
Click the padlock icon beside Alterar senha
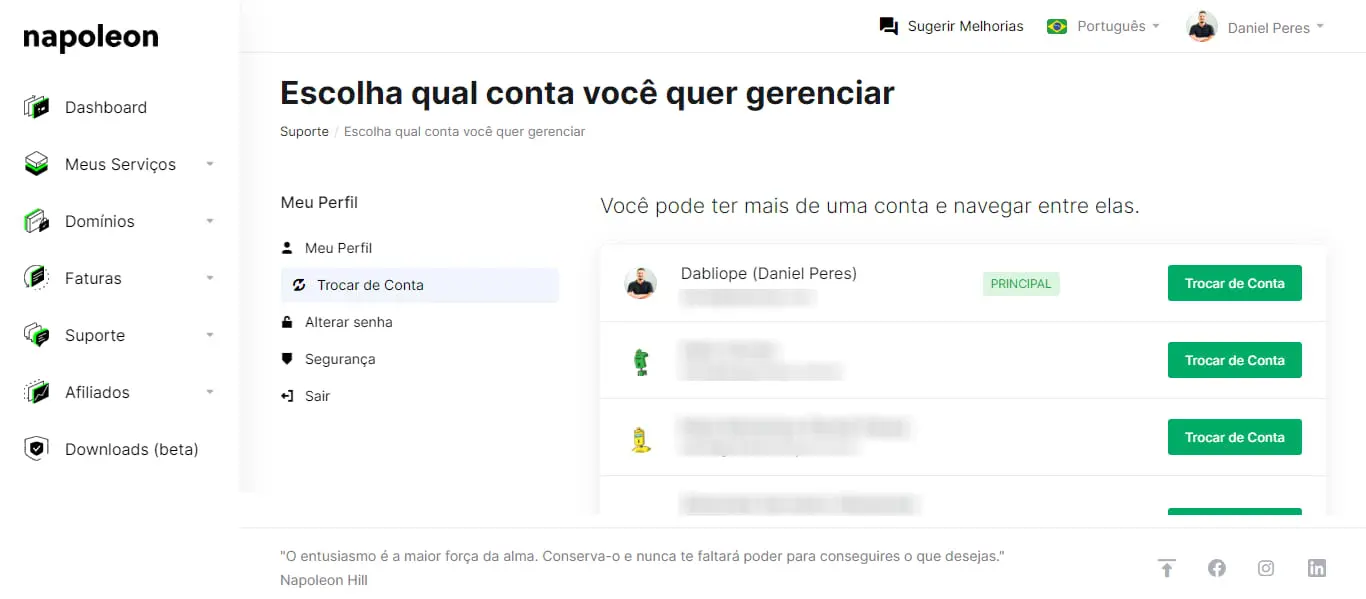288,322
